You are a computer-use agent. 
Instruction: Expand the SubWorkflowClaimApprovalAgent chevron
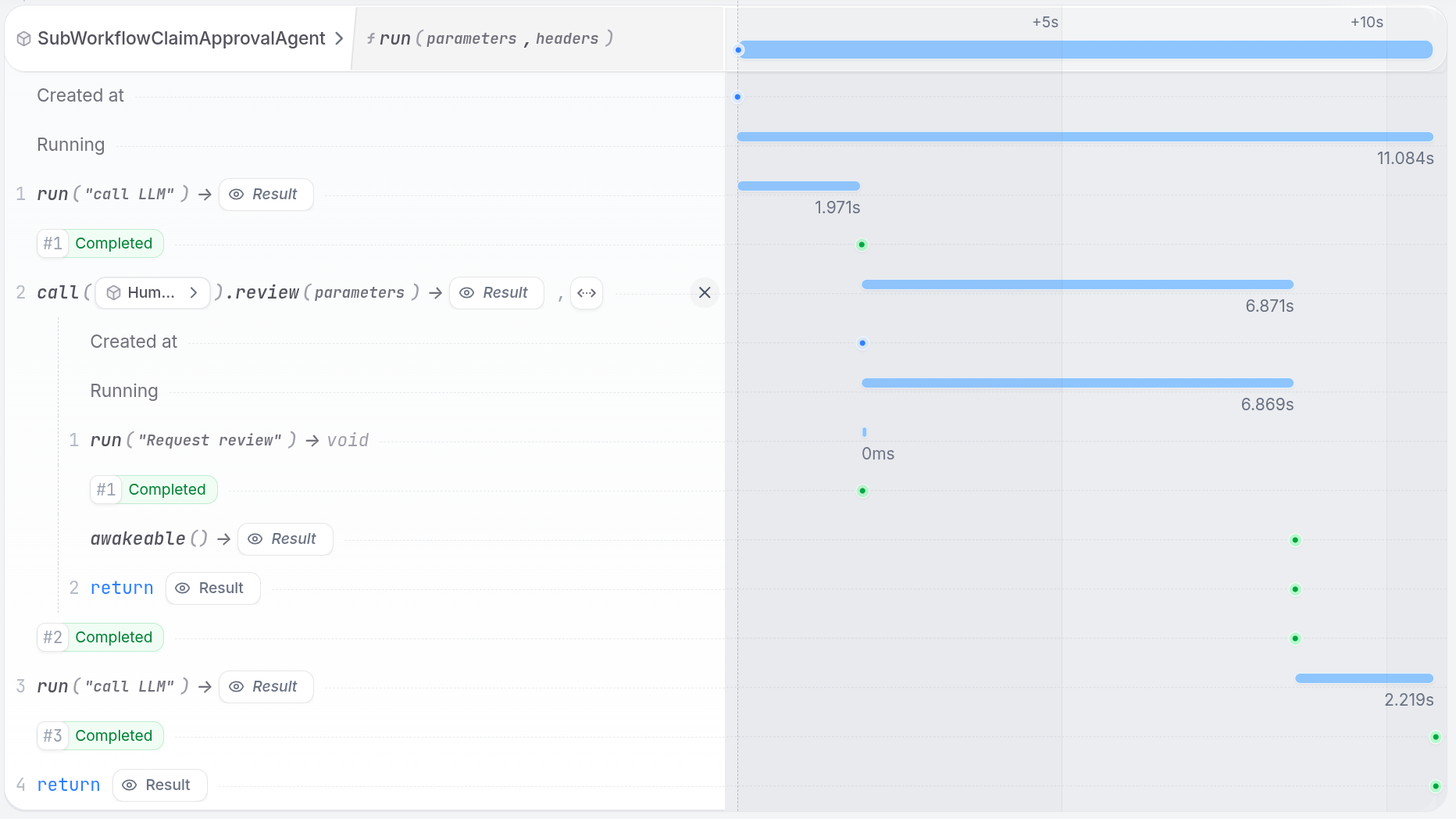tap(339, 38)
